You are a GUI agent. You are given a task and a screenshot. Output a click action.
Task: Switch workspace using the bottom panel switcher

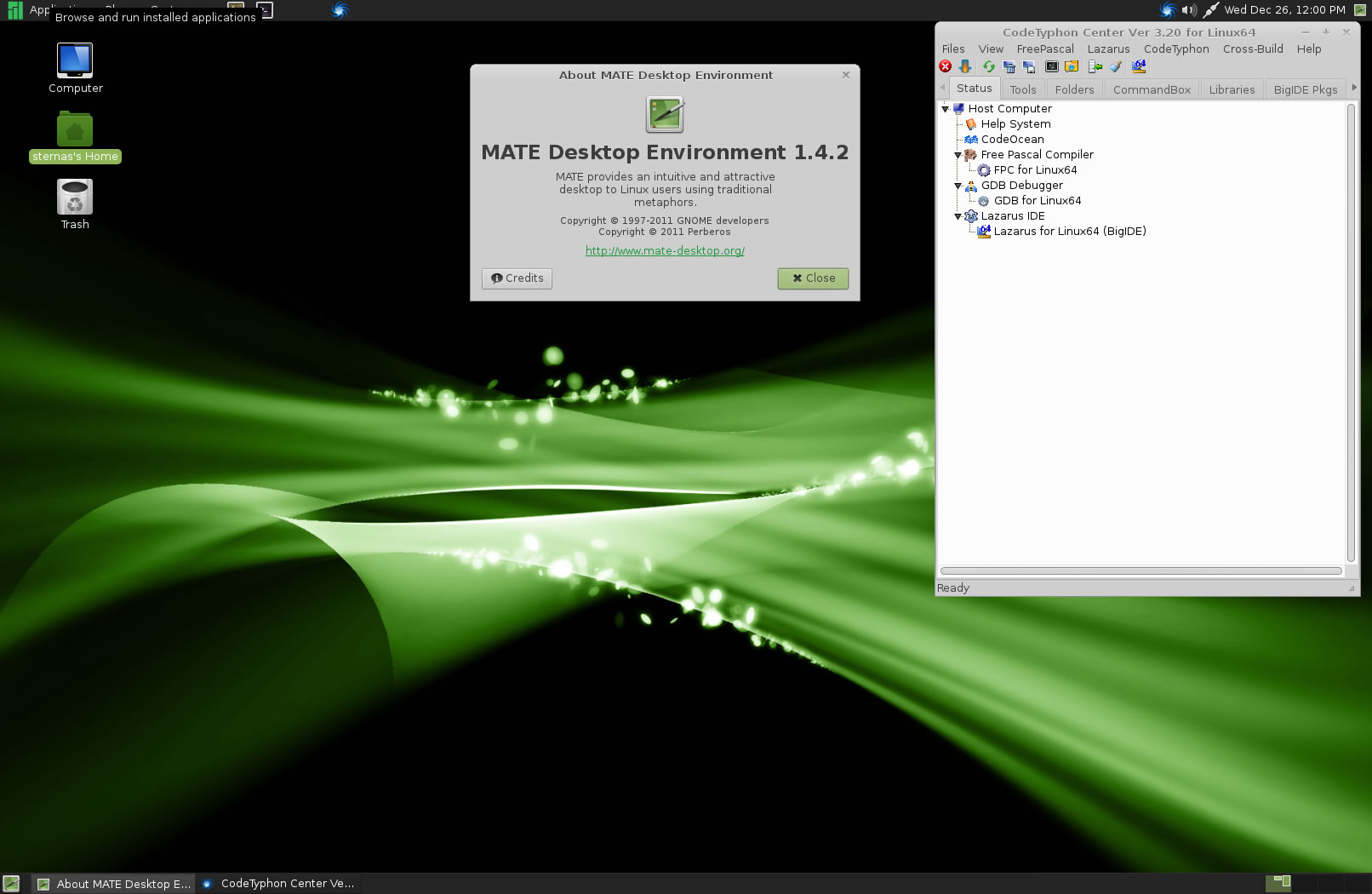[1318, 884]
